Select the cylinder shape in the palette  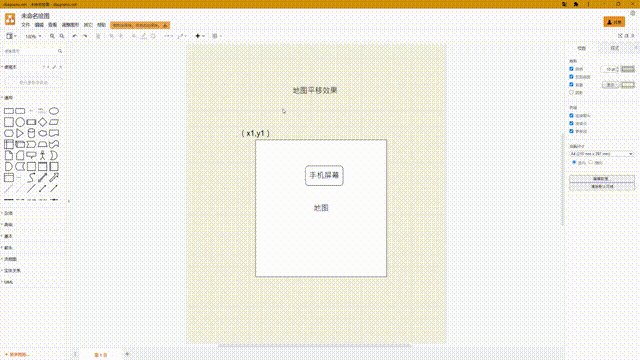(31, 133)
